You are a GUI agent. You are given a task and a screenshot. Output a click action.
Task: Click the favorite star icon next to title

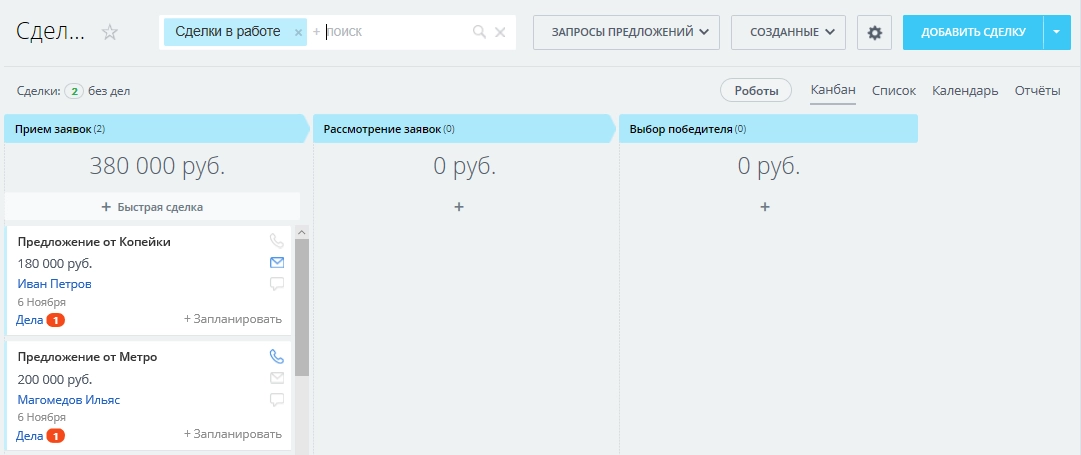pyautogui.click(x=110, y=32)
